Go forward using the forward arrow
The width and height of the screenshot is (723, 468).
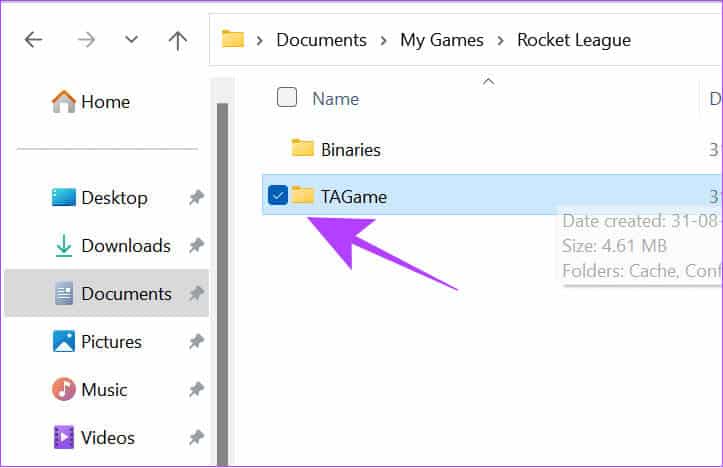point(86,40)
